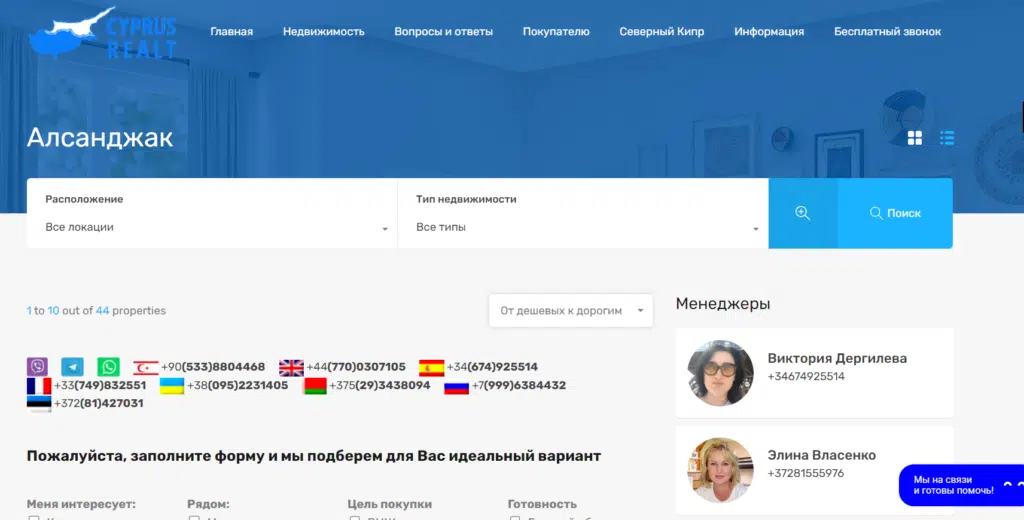1024x520 pixels.
Task: Call French number +33(749)832551
Action: click(100, 385)
